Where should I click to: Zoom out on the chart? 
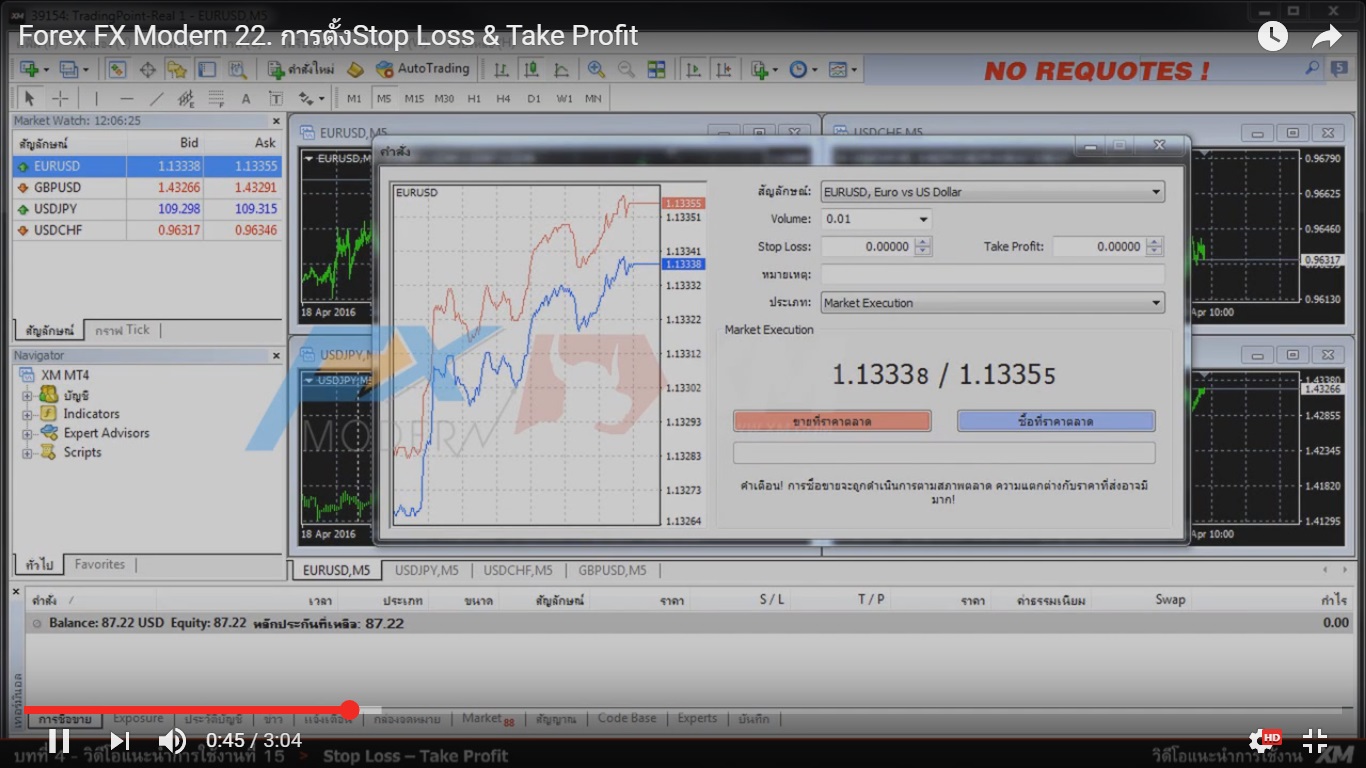coord(626,69)
